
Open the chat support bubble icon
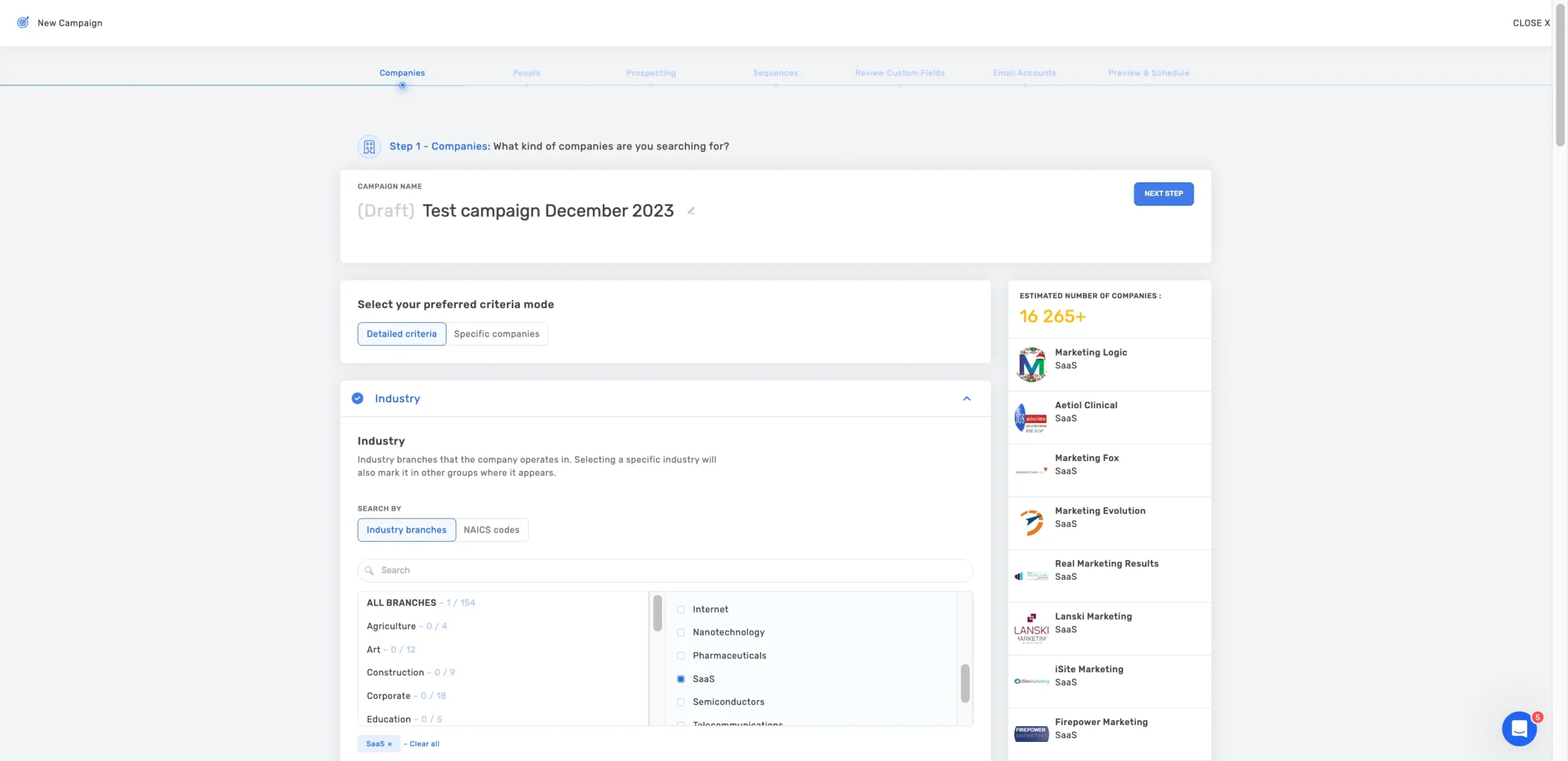[1519, 729]
